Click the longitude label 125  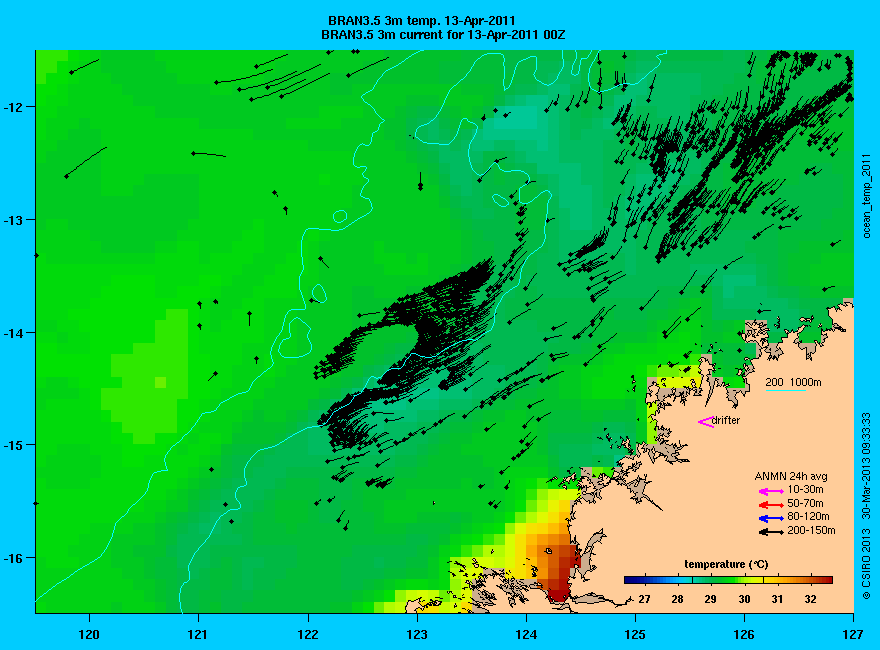point(635,634)
